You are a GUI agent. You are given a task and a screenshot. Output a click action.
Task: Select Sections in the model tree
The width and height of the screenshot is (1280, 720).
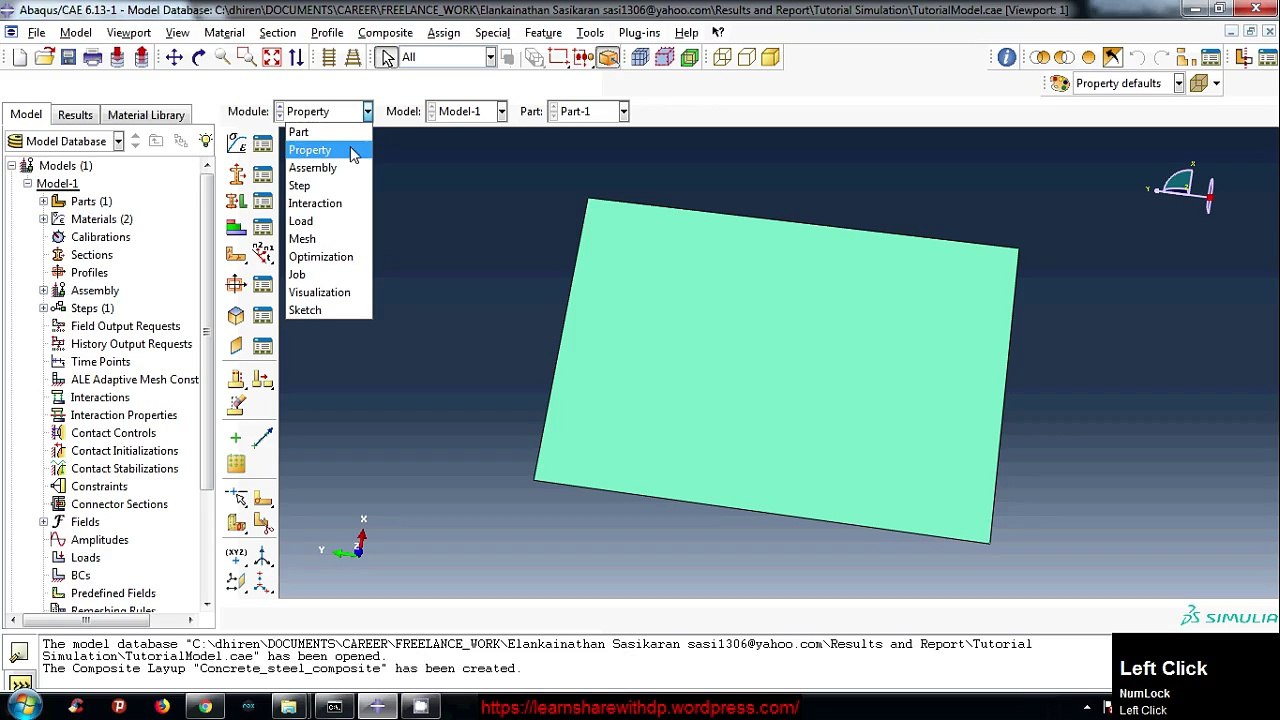pyautogui.click(x=91, y=255)
